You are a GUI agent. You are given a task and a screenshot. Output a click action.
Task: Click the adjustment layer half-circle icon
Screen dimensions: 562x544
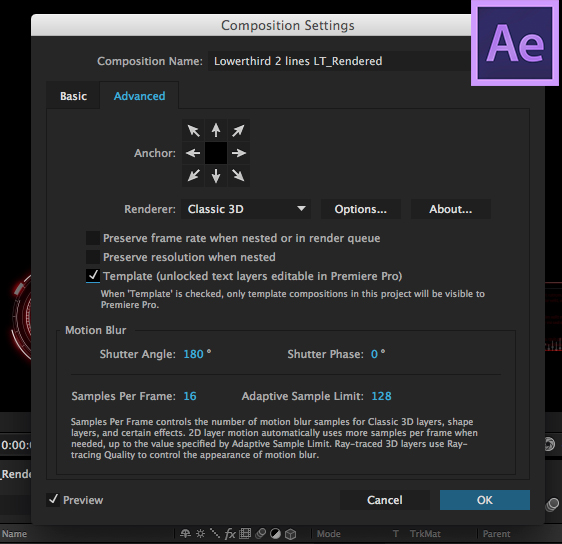(275, 534)
